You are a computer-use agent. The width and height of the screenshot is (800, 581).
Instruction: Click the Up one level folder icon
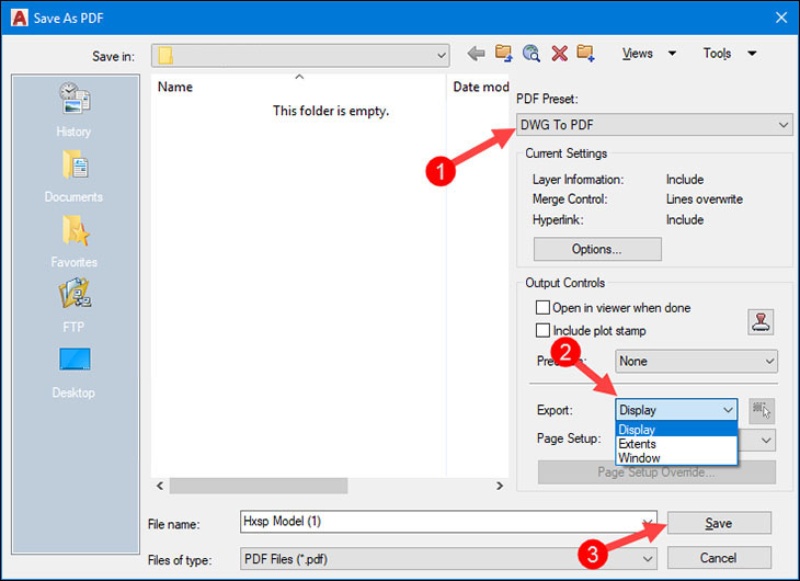tap(504, 54)
